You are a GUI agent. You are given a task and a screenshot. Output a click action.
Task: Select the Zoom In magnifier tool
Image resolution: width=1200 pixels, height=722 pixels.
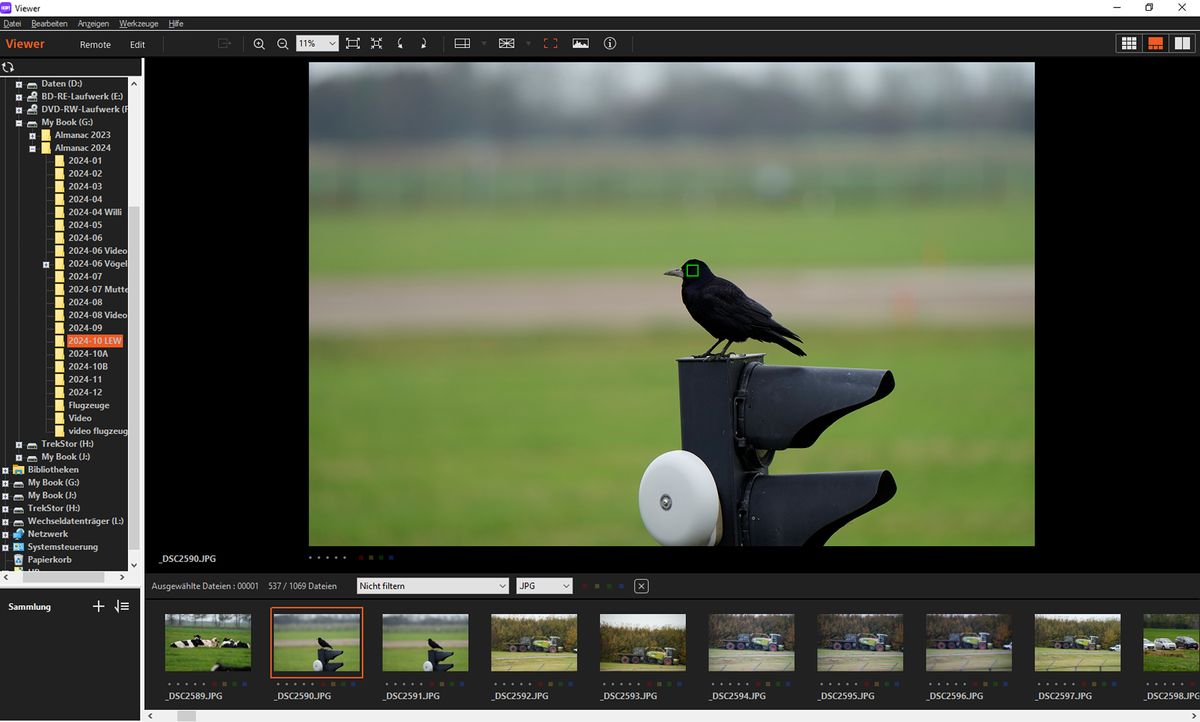(x=260, y=44)
